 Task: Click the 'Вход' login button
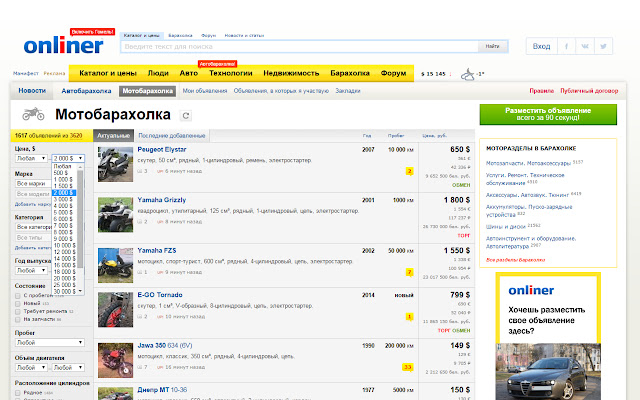(541, 46)
